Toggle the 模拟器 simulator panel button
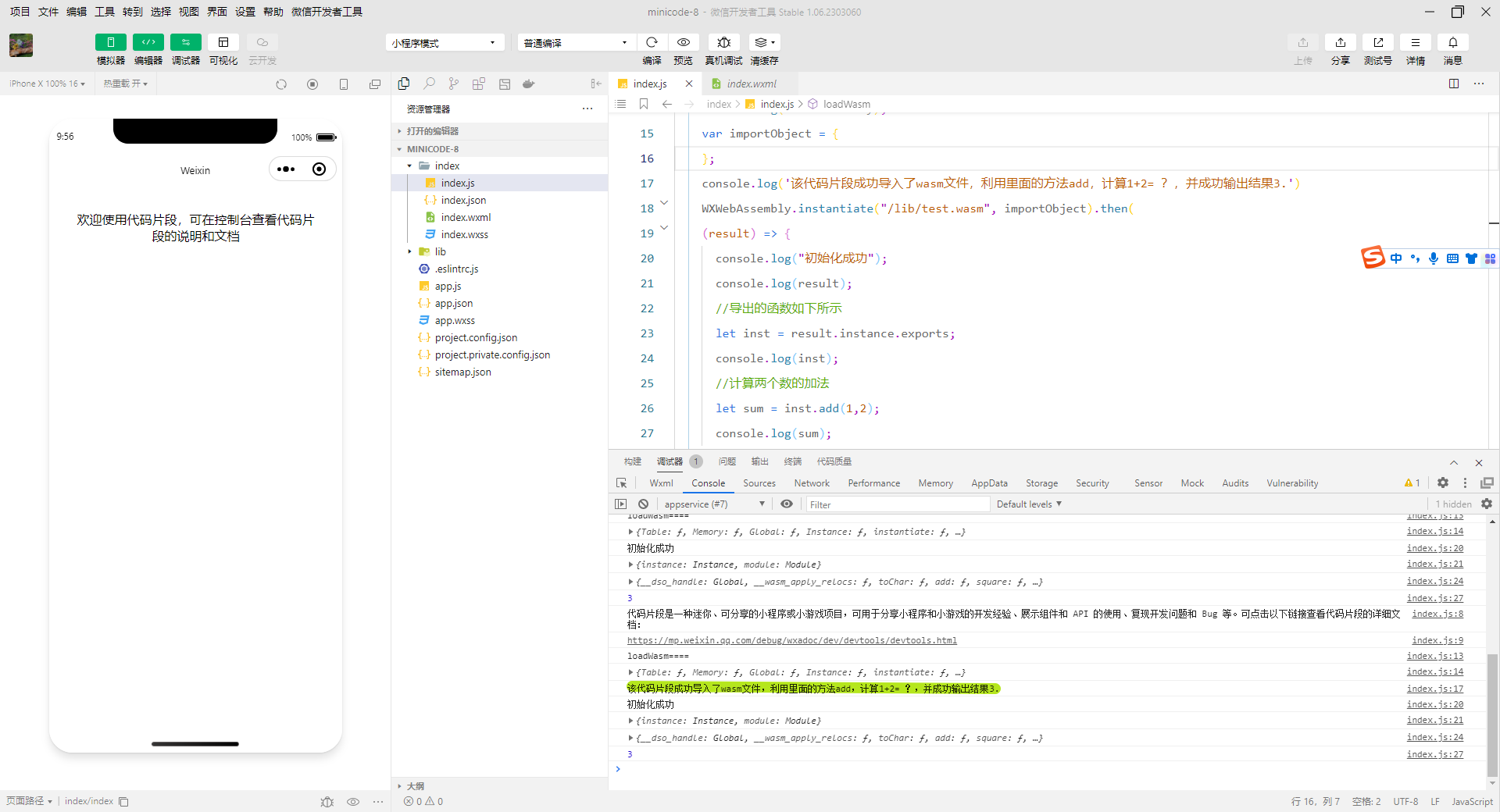1500x812 pixels. click(x=110, y=42)
